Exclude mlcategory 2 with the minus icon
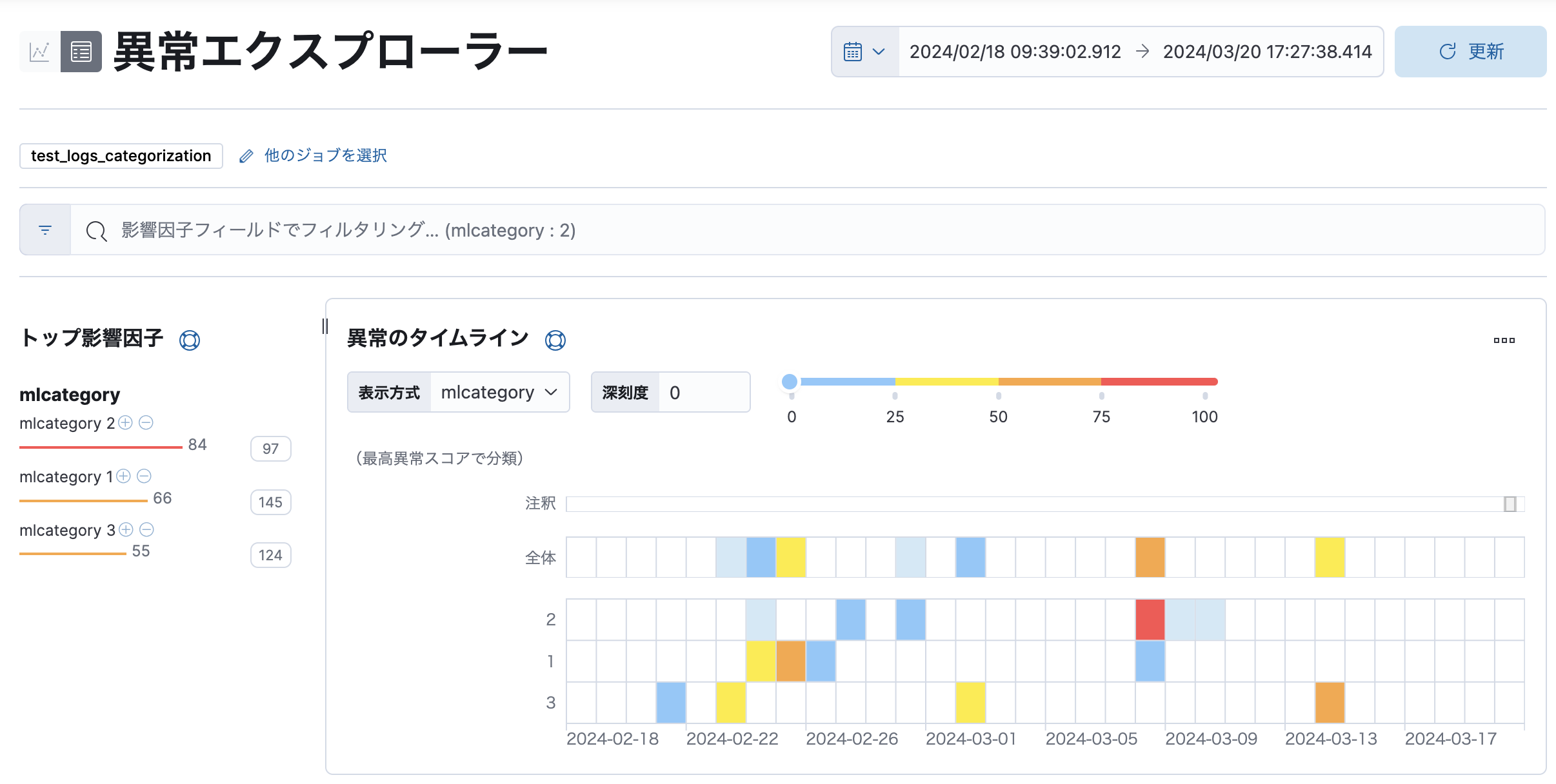Viewport: 1556px width, 784px height. point(146,423)
